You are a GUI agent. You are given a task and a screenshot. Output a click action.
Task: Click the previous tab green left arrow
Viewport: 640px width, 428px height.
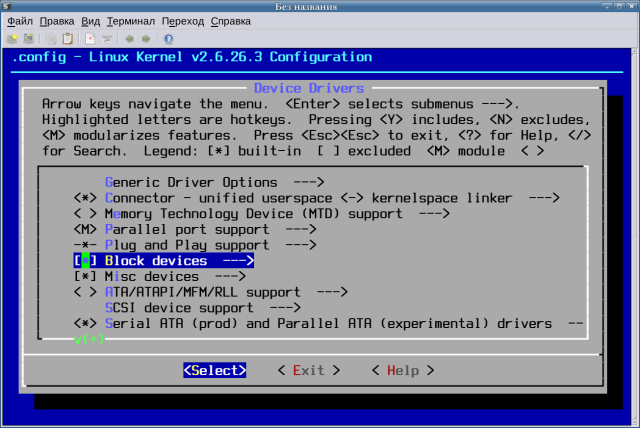click(129, 39)
